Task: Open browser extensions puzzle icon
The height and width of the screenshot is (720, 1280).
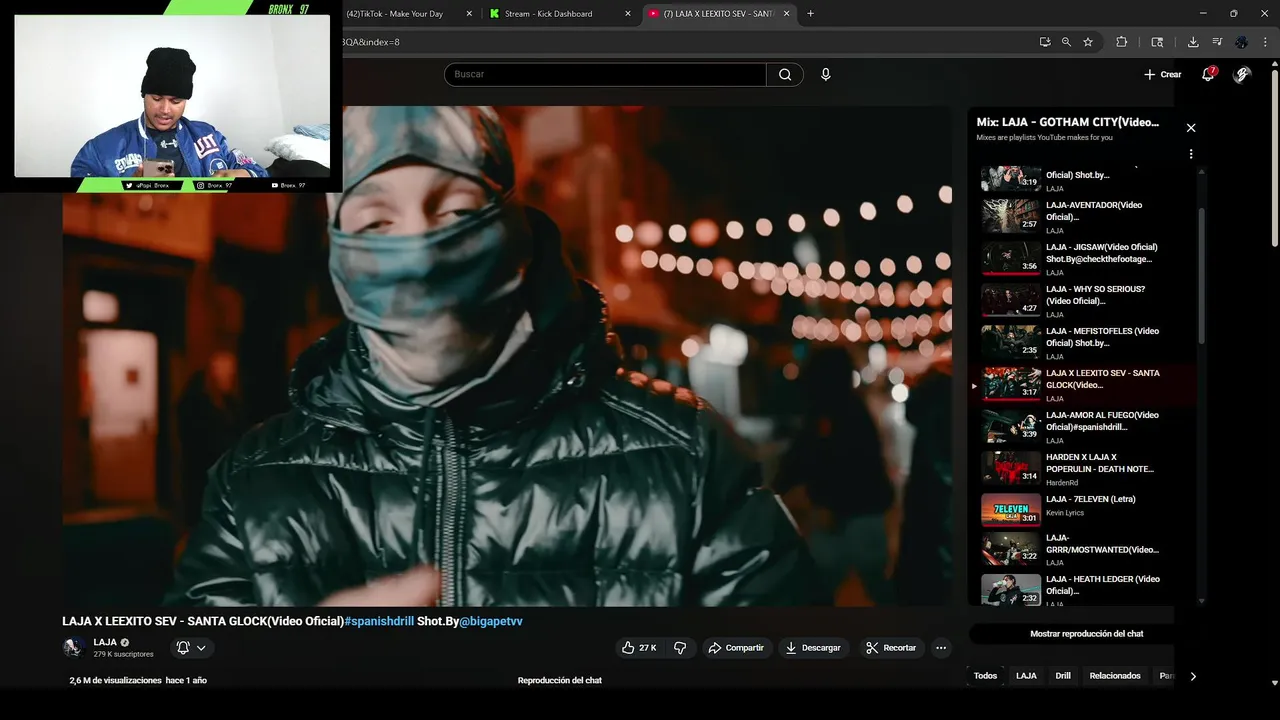Action: click(x=1121, y=42)
